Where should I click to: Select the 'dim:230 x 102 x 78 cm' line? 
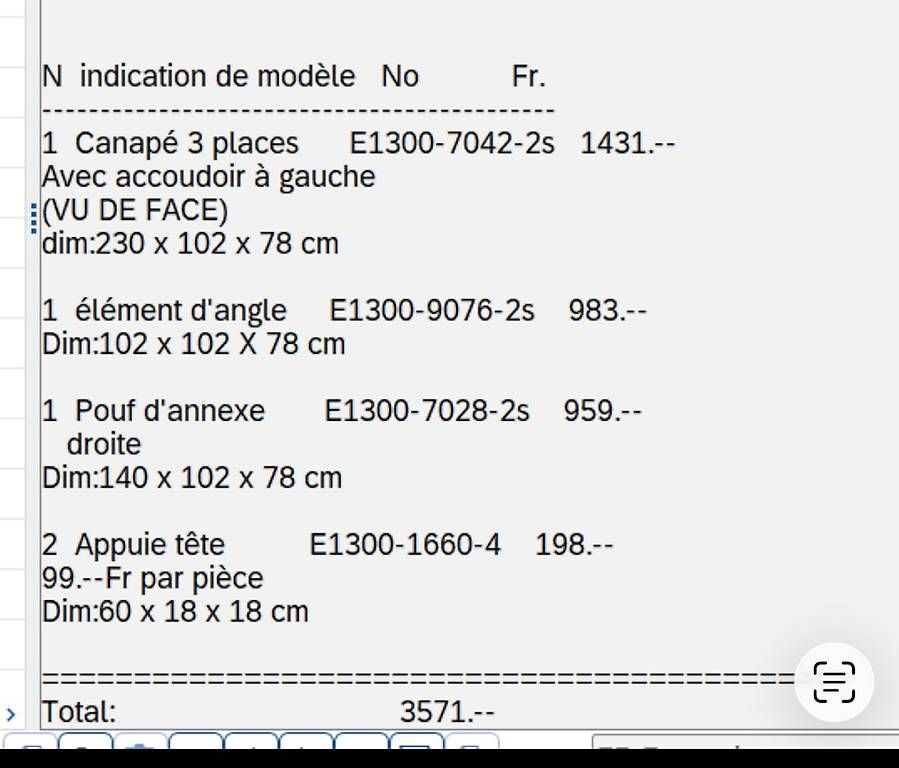coord(190,244)
